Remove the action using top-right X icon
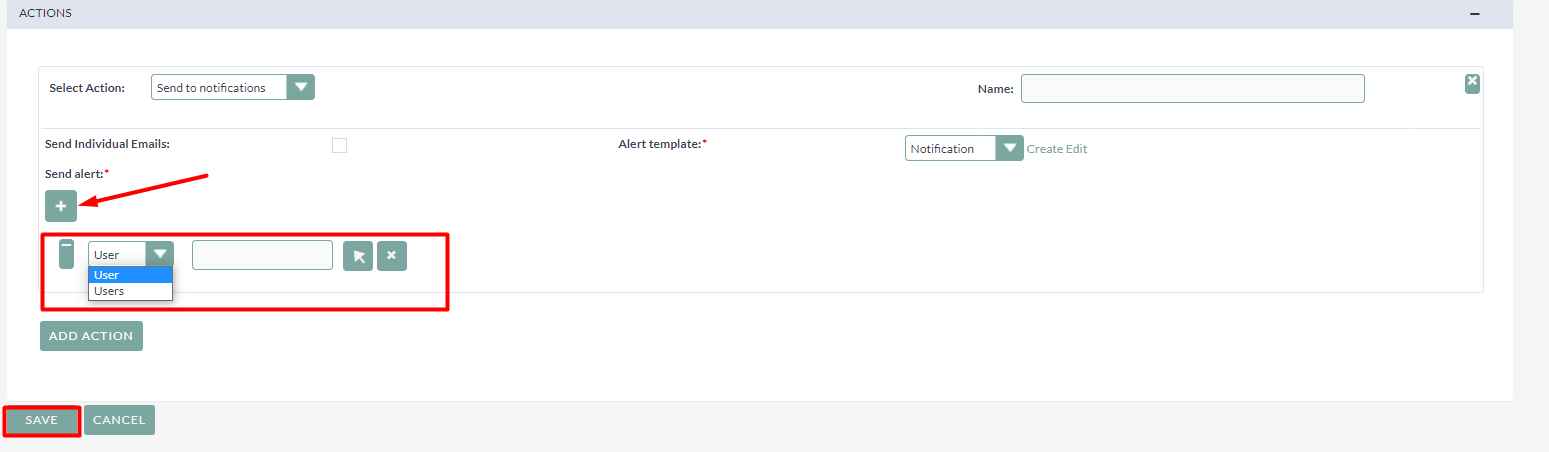 coord(1472,83)
